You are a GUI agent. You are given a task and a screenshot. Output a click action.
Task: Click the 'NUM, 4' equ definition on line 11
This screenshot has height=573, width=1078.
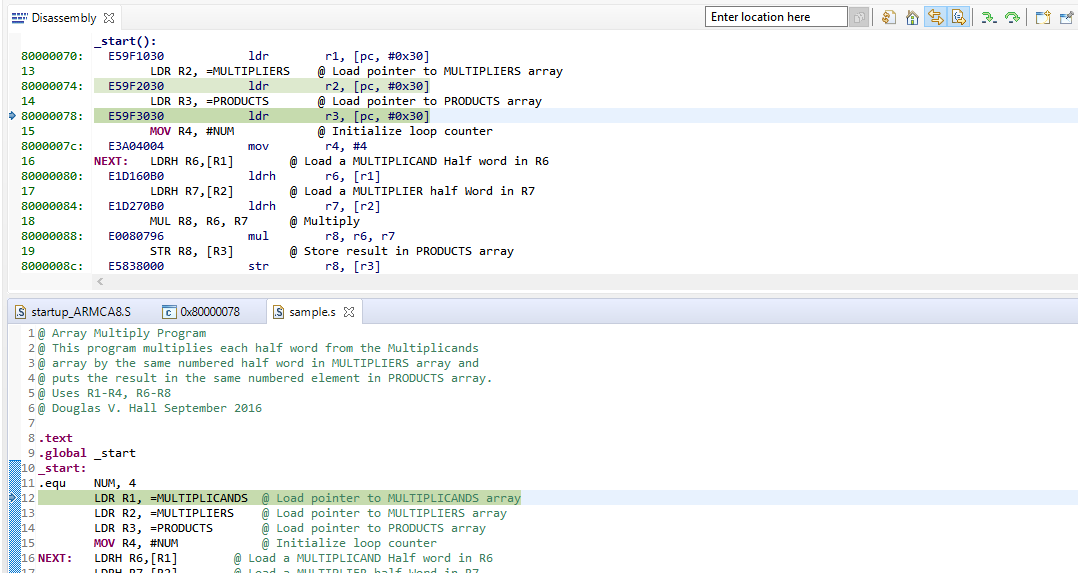pos(115,483)
